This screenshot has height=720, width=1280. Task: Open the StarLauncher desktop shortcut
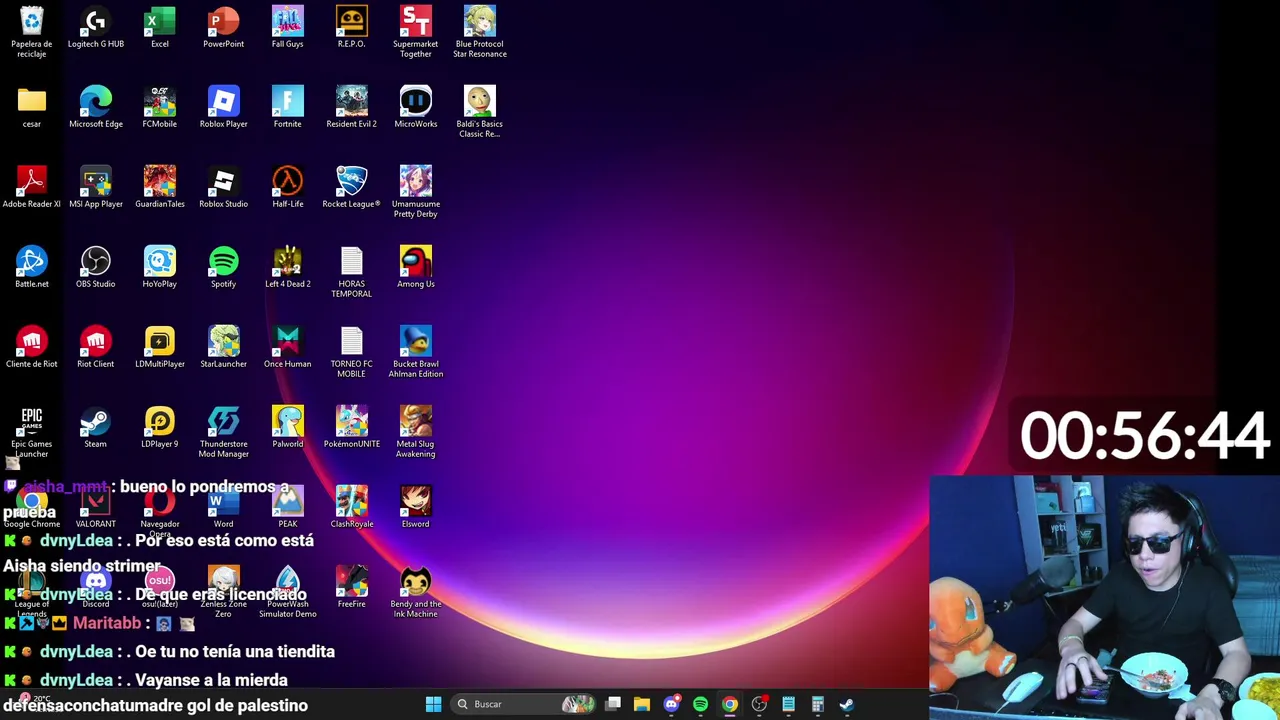click(224, 347)
